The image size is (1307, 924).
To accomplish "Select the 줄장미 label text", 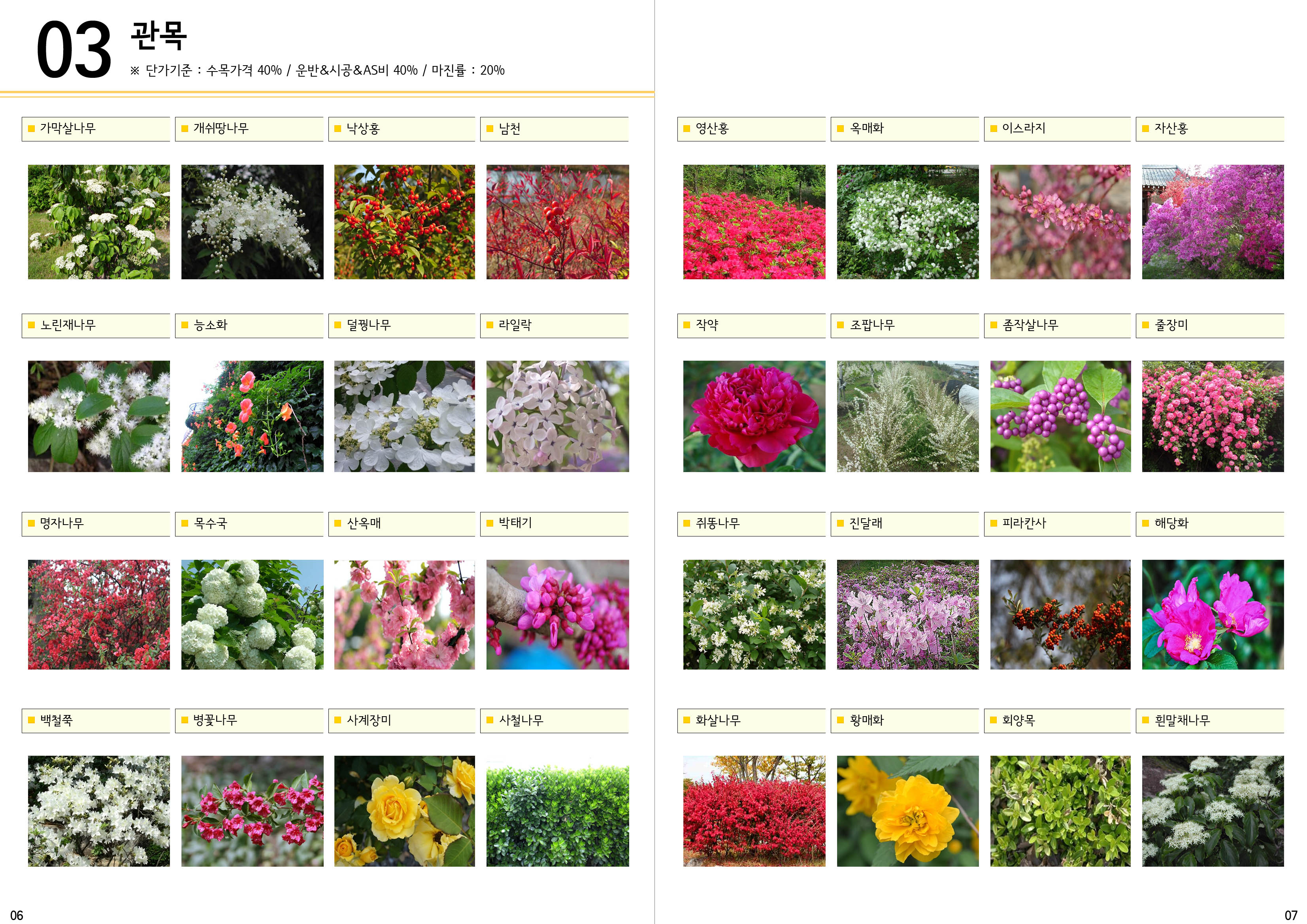I will [1171, 325].
